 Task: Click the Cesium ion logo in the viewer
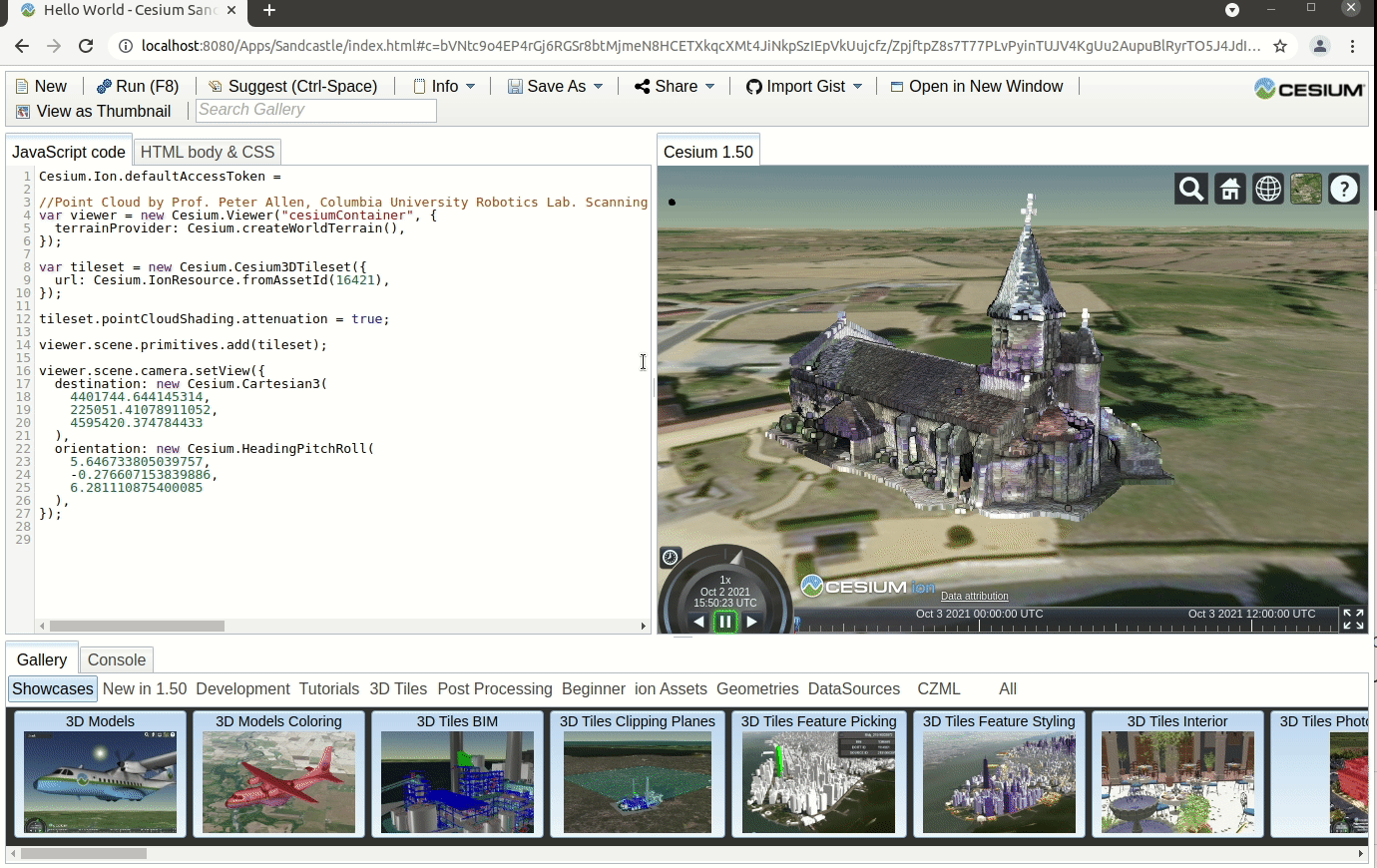point(868,587)
